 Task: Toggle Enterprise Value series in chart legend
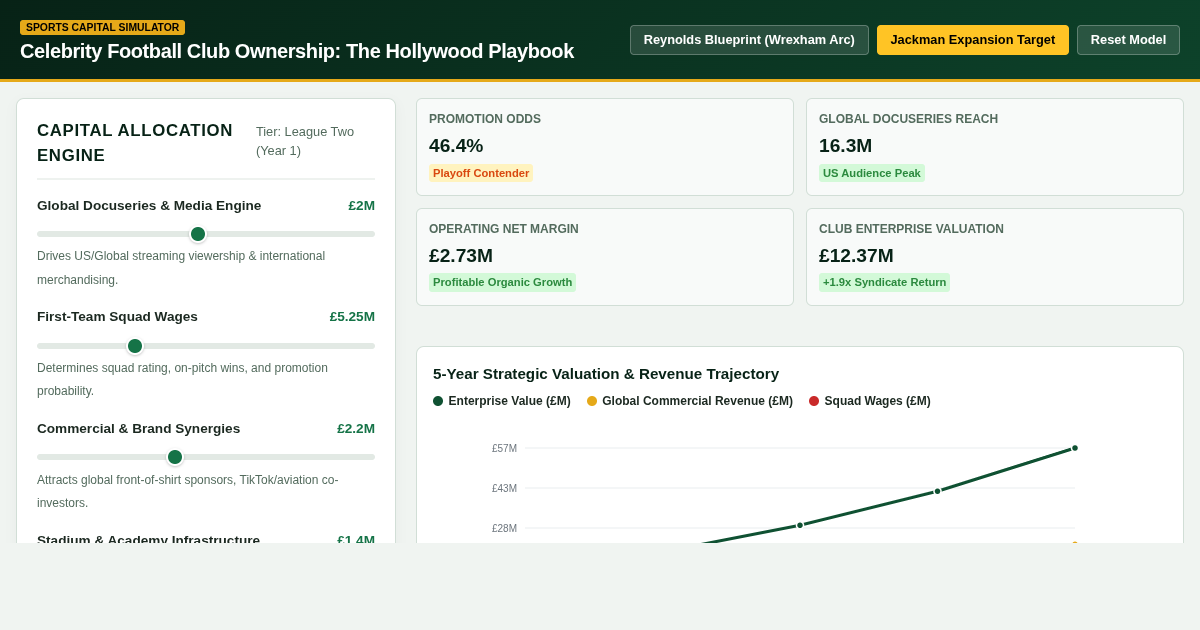pyautogui.click(x=502, y=401)
